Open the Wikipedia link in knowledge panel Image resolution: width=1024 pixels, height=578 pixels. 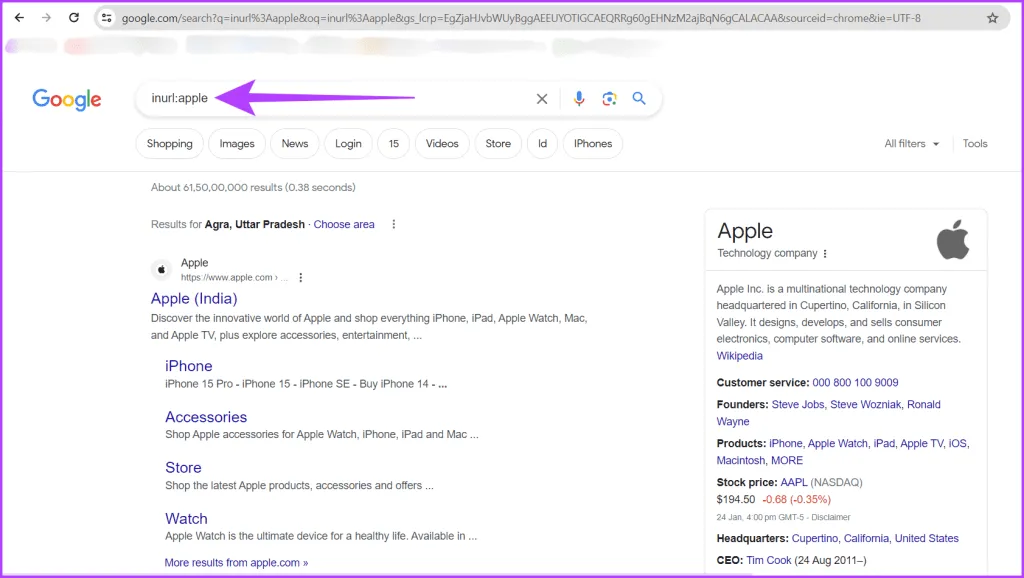click(739, 356)
